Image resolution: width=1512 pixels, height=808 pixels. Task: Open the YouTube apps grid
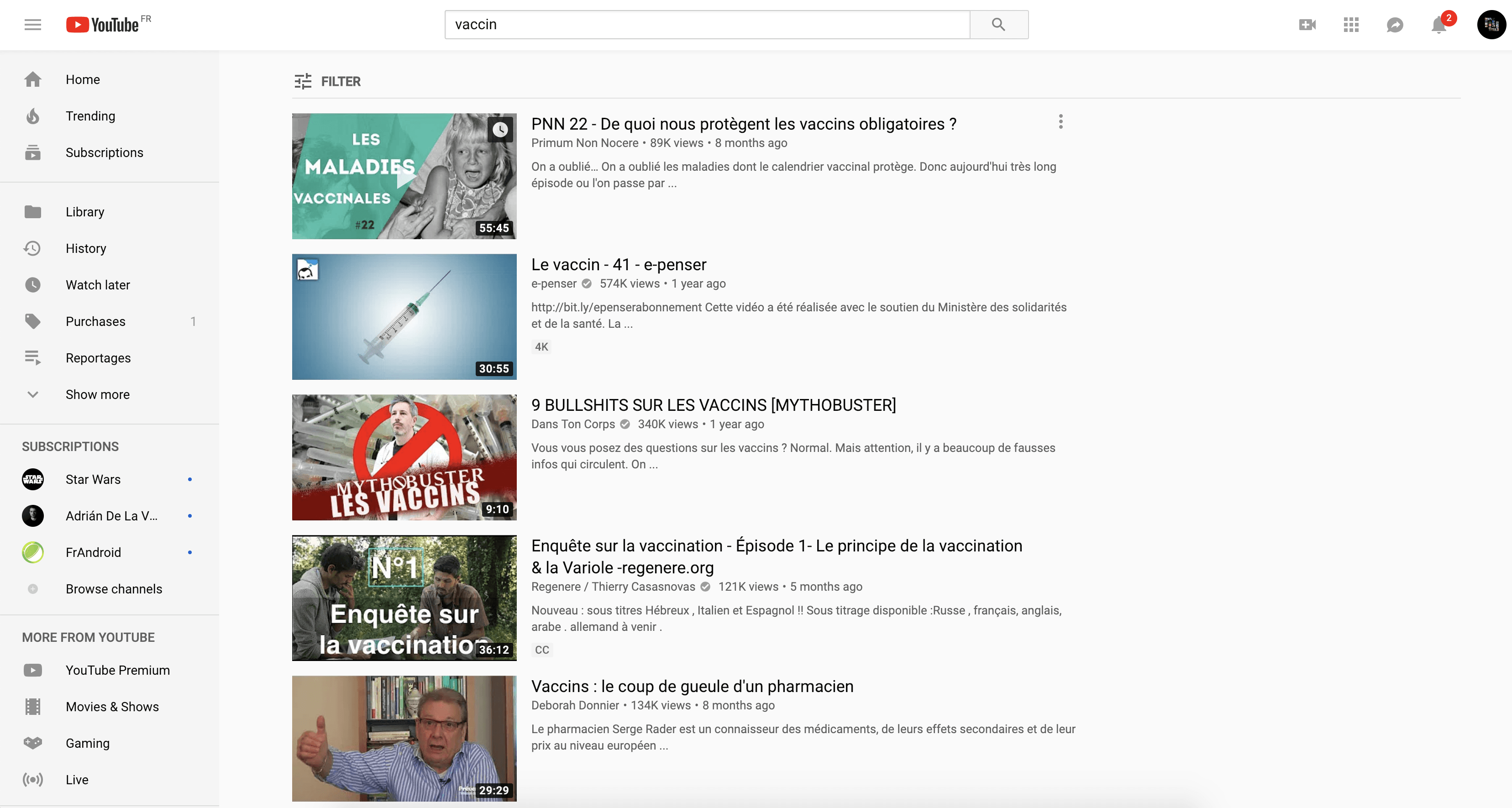(x=1351, y=25)
